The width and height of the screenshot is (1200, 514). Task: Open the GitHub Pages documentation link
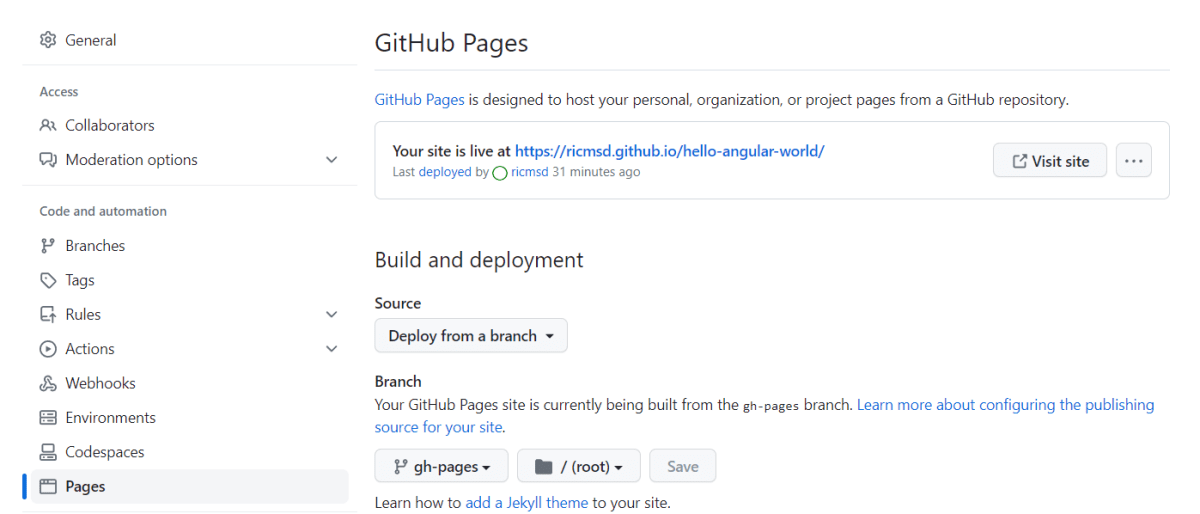pyautogui.click(x=420, y=100)
